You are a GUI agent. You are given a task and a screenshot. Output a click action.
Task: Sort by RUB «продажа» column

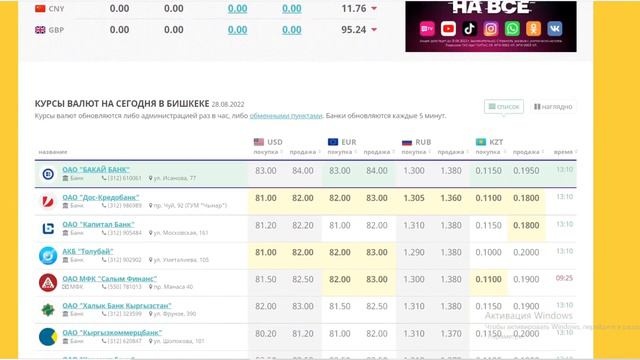pos(453,152)
